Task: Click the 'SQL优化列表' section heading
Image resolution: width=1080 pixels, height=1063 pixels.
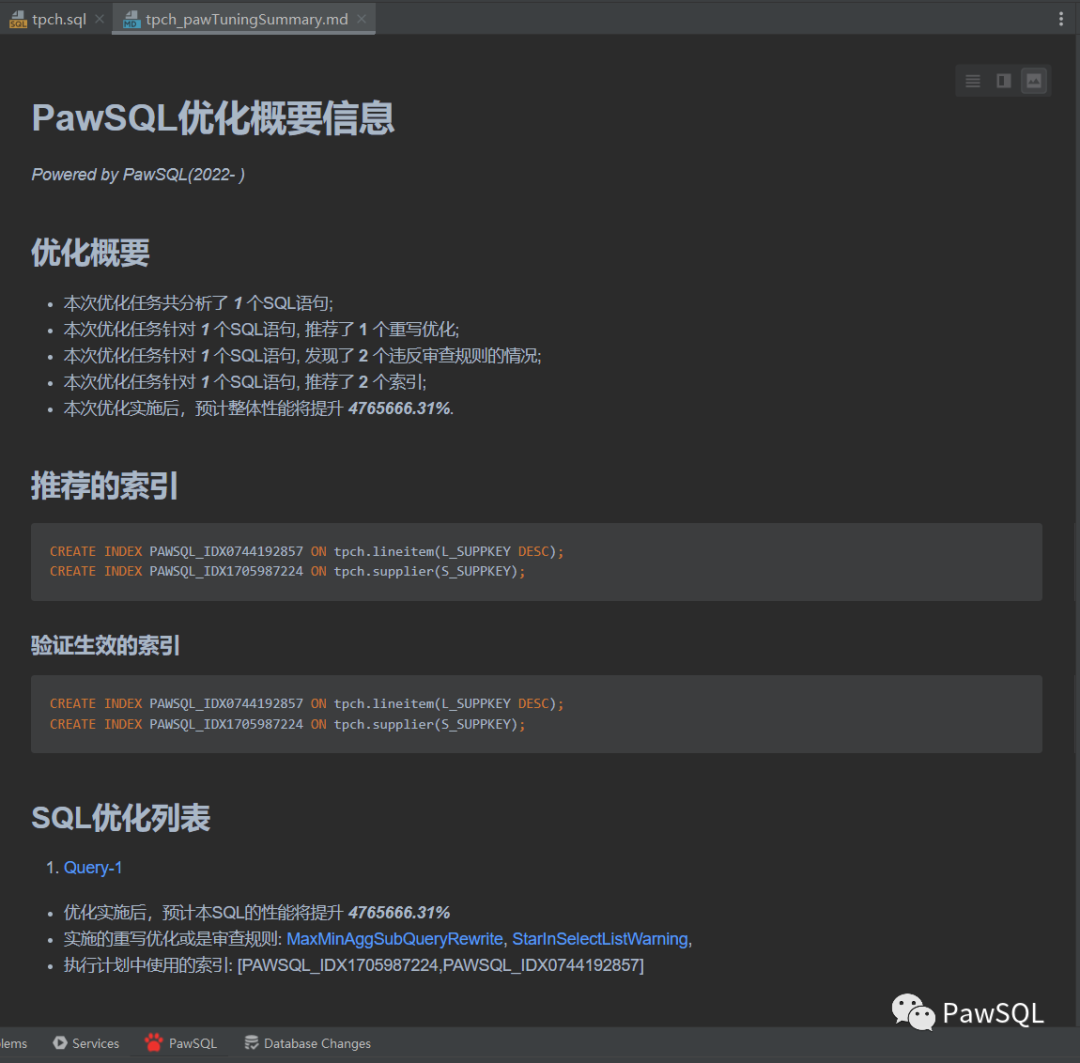Action: pyautogui.click(x=121, y=818)
